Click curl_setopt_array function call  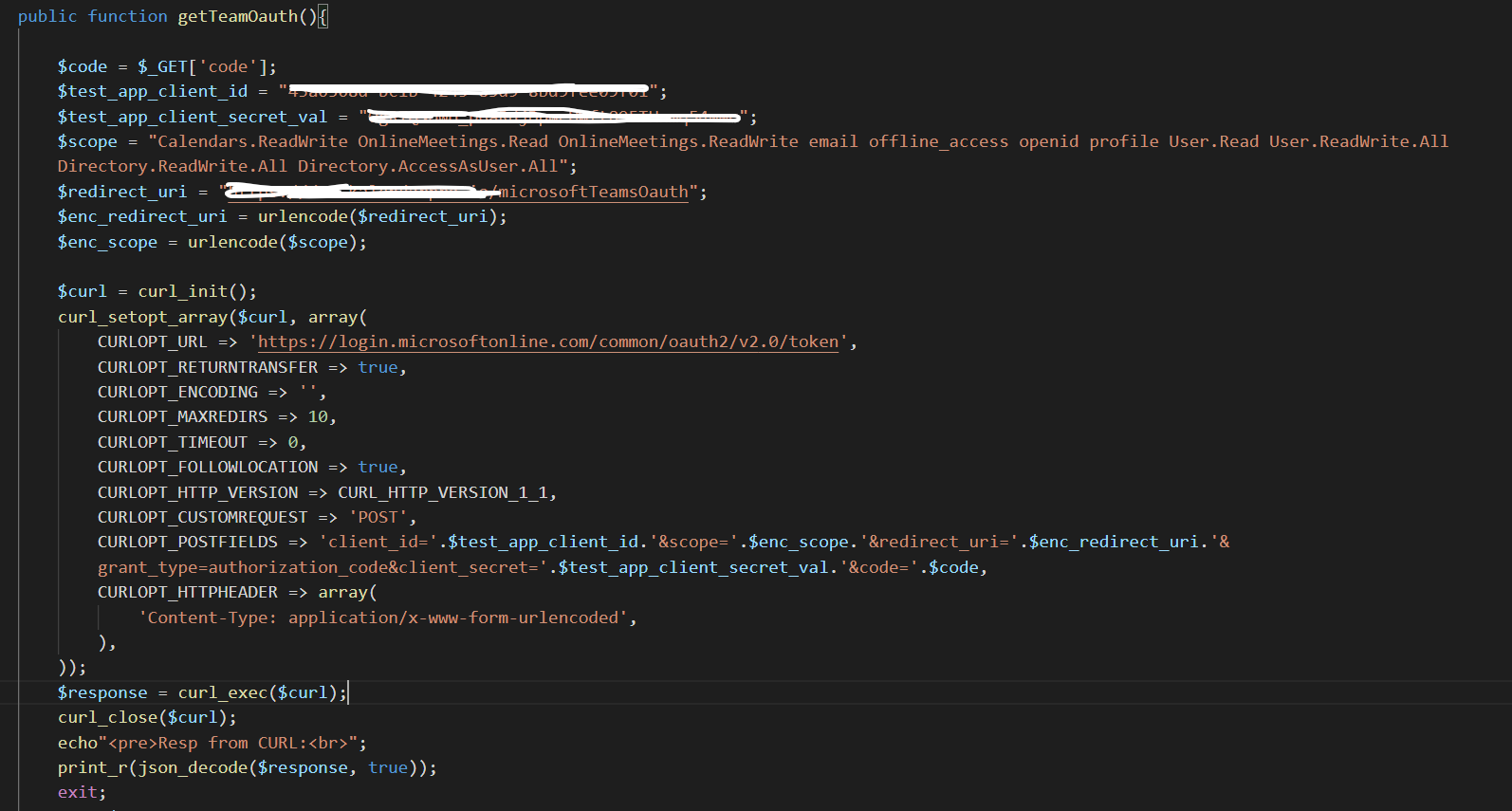click(x=142, y=317)
